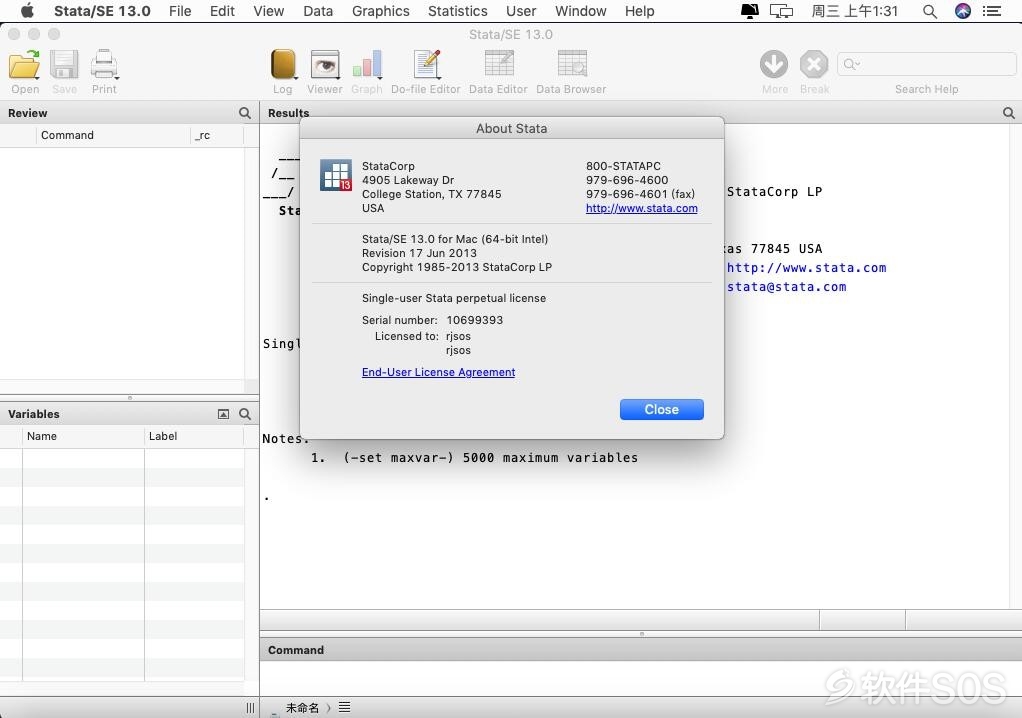This screenshot has height=718, width=1022.
Task: Open the End-User License Agreement link
Action: coord(439,372)
